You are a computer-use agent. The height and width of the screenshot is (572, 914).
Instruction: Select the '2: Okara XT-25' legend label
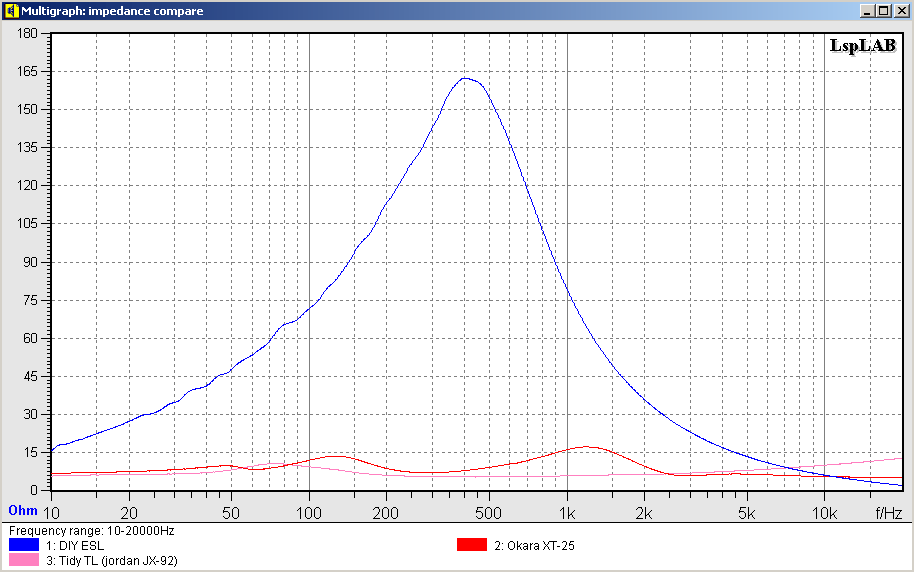tap(535, 546)
